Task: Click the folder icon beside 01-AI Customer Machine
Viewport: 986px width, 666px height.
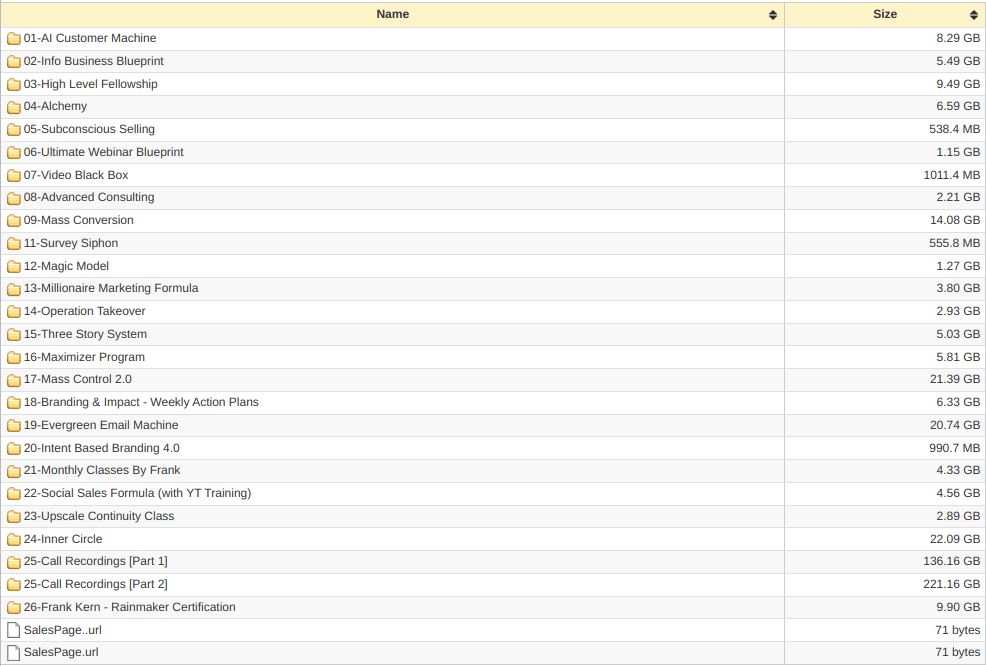Action: pyautogui.click(x=14, y=39)
